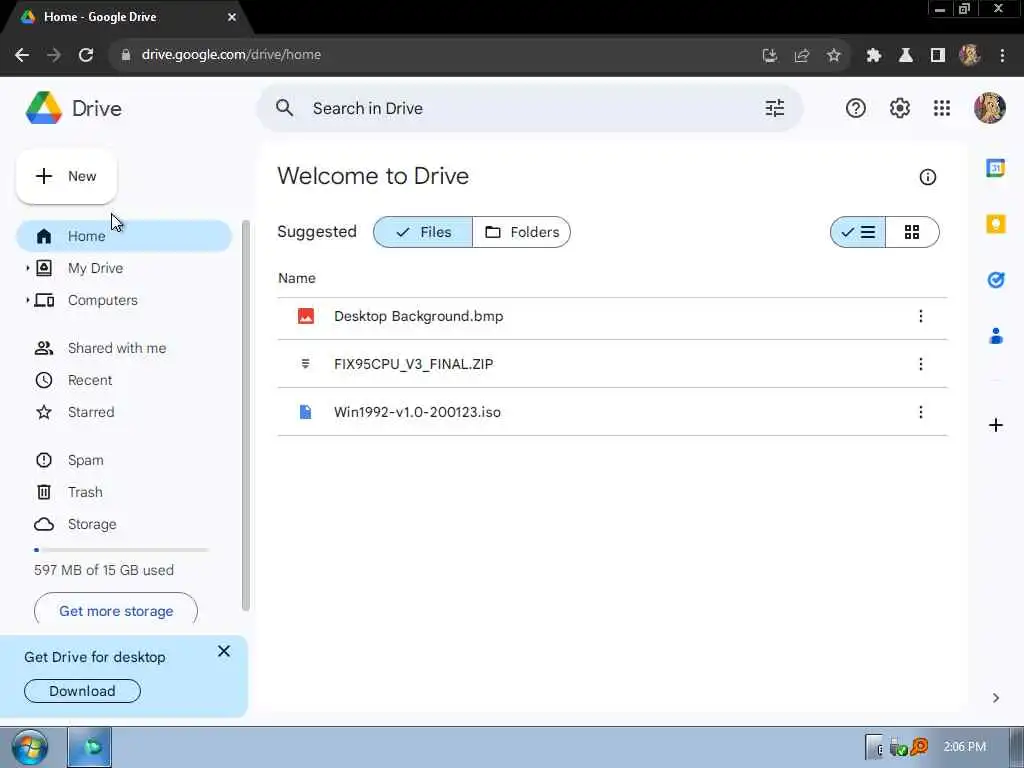
Task: Open more actions for Desktop Background.bmp
Action: 920,316
